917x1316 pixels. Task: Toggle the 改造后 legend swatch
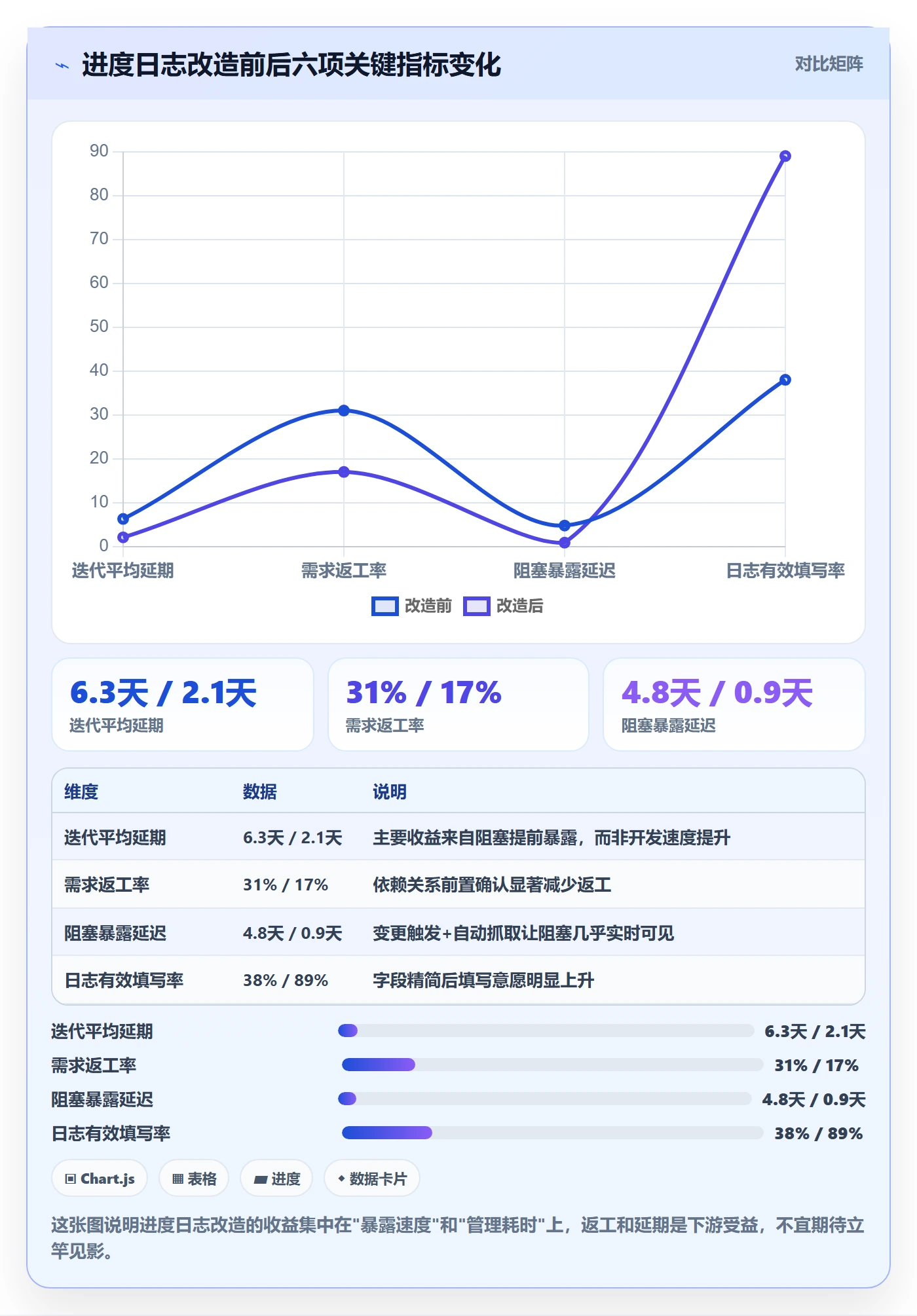(476, 606)
